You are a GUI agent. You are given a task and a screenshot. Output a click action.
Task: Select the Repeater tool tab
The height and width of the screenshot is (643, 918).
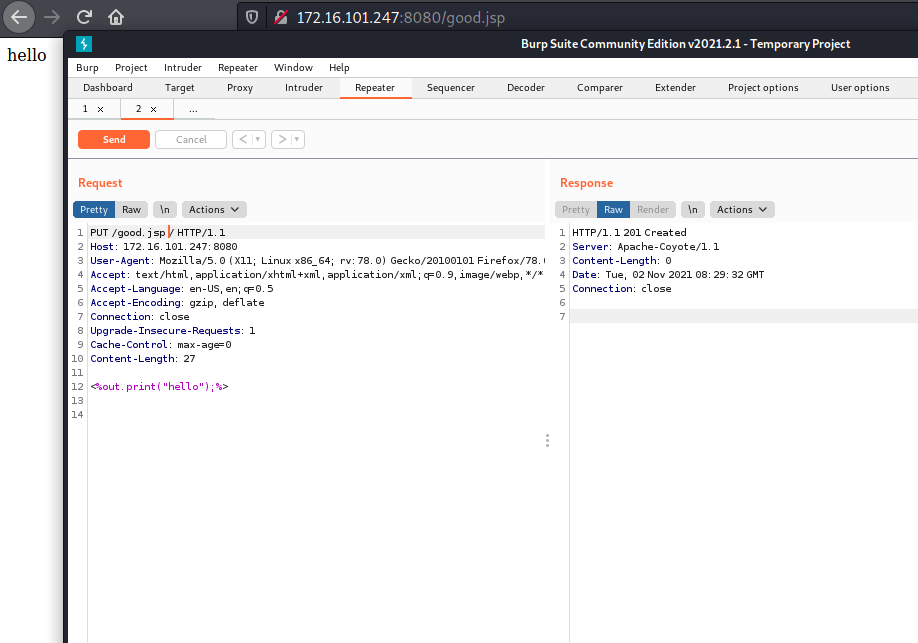375,88
